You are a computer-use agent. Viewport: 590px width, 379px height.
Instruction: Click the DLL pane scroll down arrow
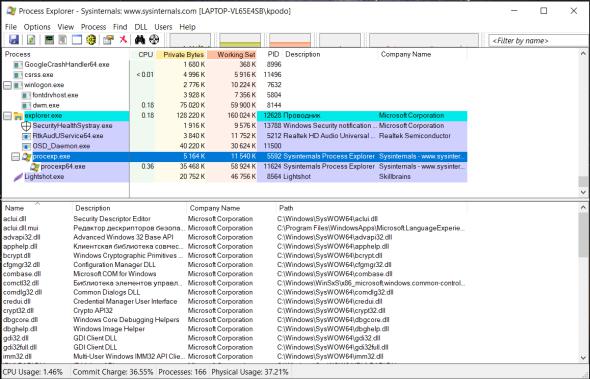583,358
